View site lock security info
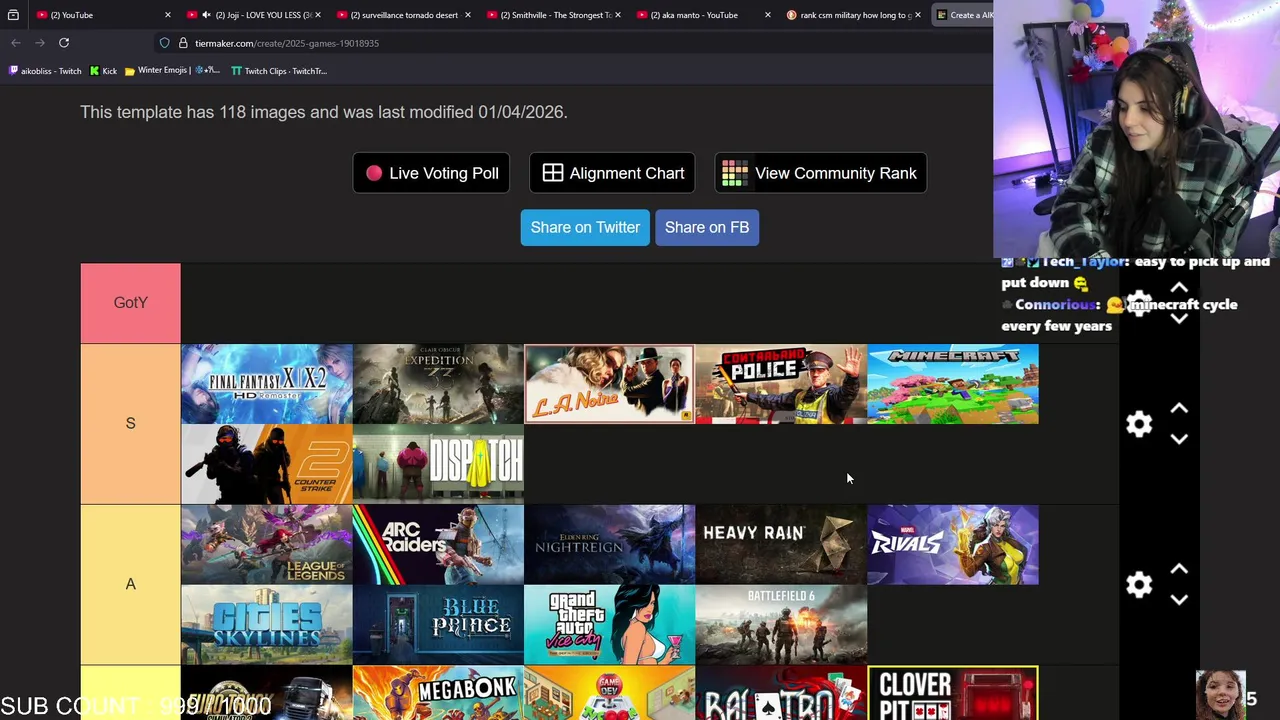This screenshot has height=720, width=1280. [183, 43]
